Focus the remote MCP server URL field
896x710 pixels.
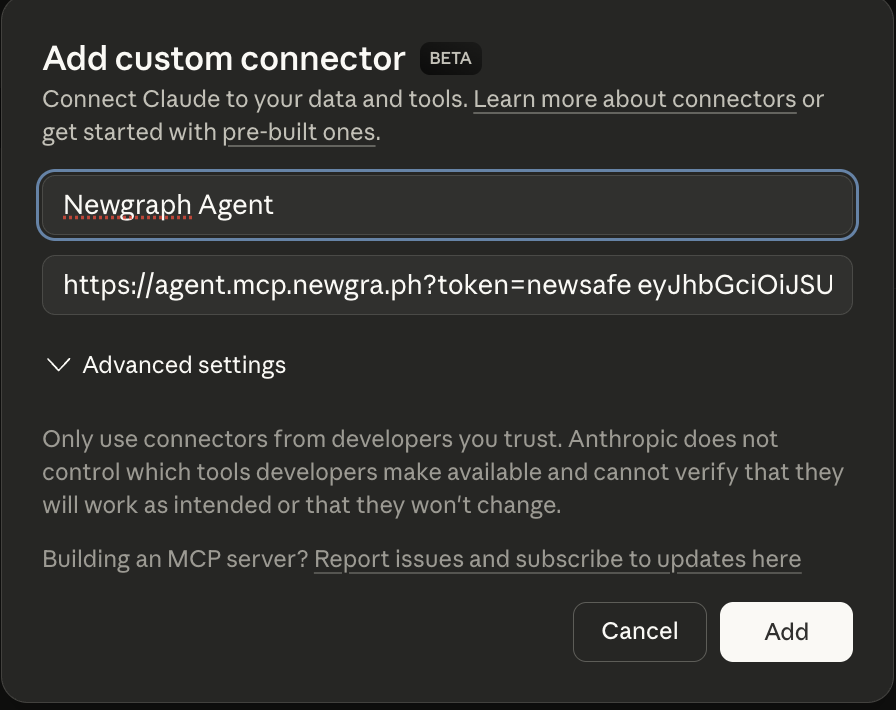point(447,286)
